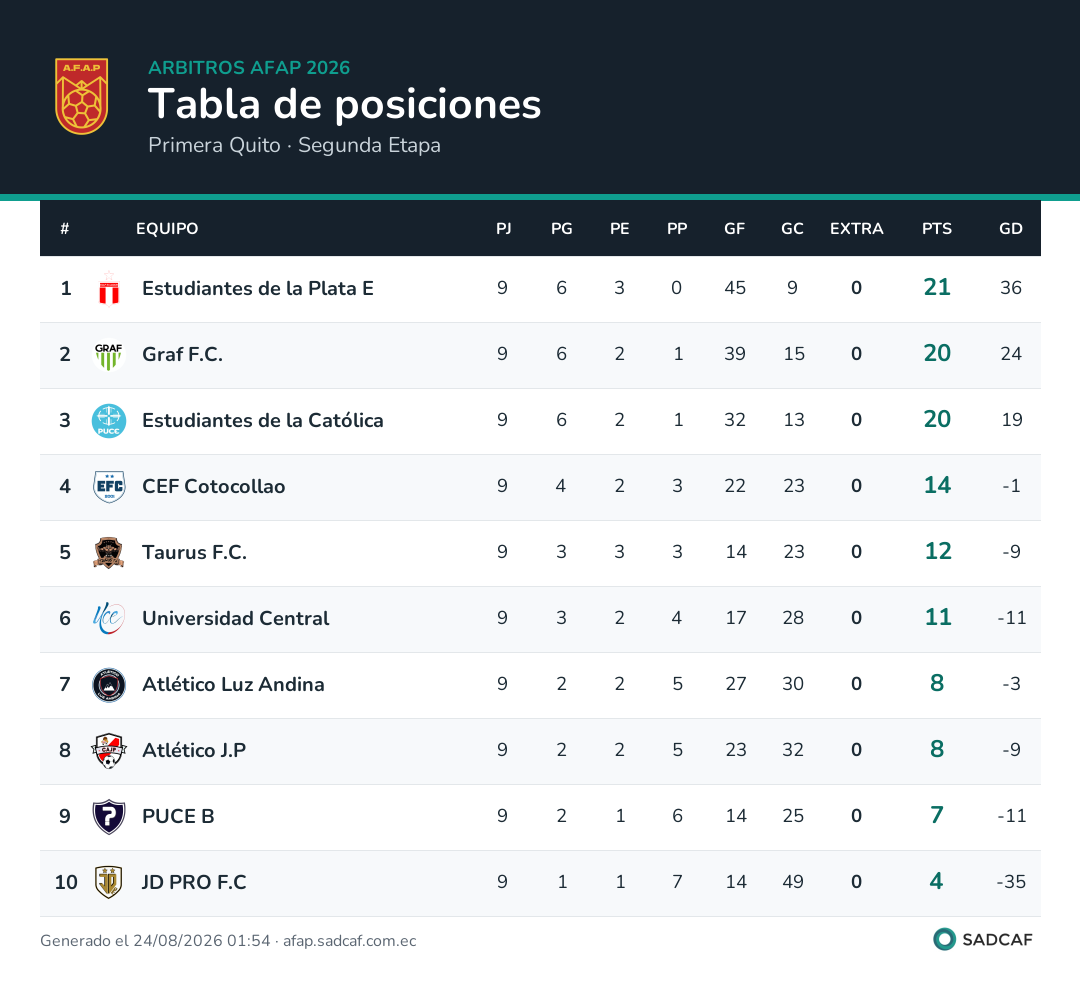This screenshot has height=992, width=1080.
Task: Click the afap.sadcaf.com.ec footer link
Action: pyautogui.click(x=349, y=941)
